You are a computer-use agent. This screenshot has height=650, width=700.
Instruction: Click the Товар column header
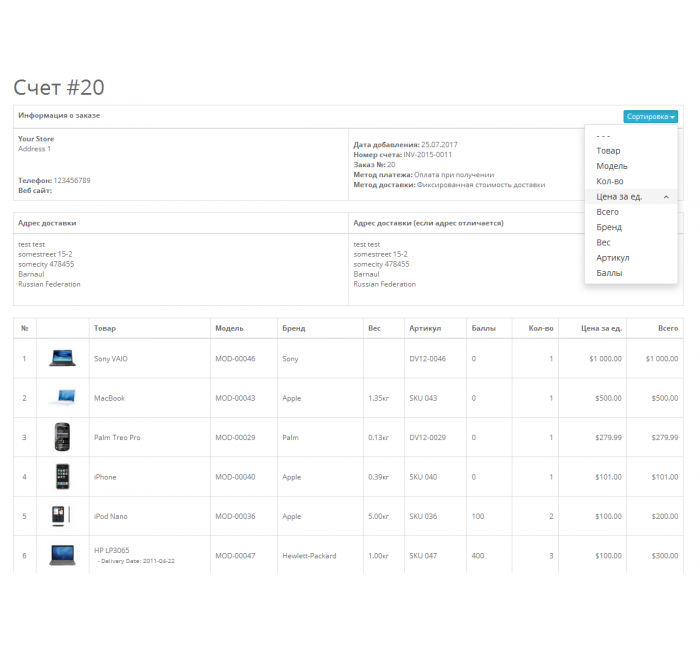tap(105, 328)
